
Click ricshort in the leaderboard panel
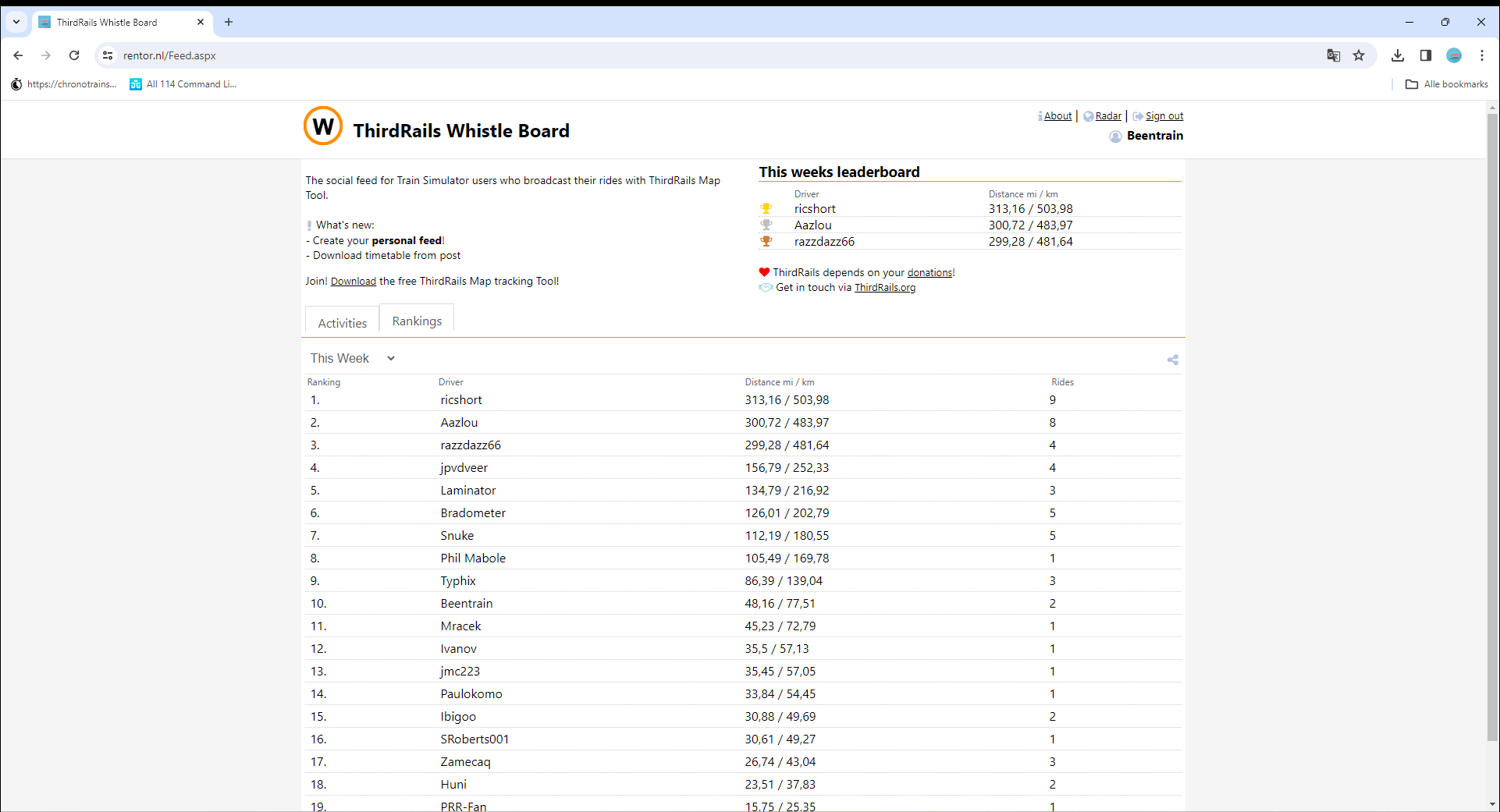(x=815, y=209)
